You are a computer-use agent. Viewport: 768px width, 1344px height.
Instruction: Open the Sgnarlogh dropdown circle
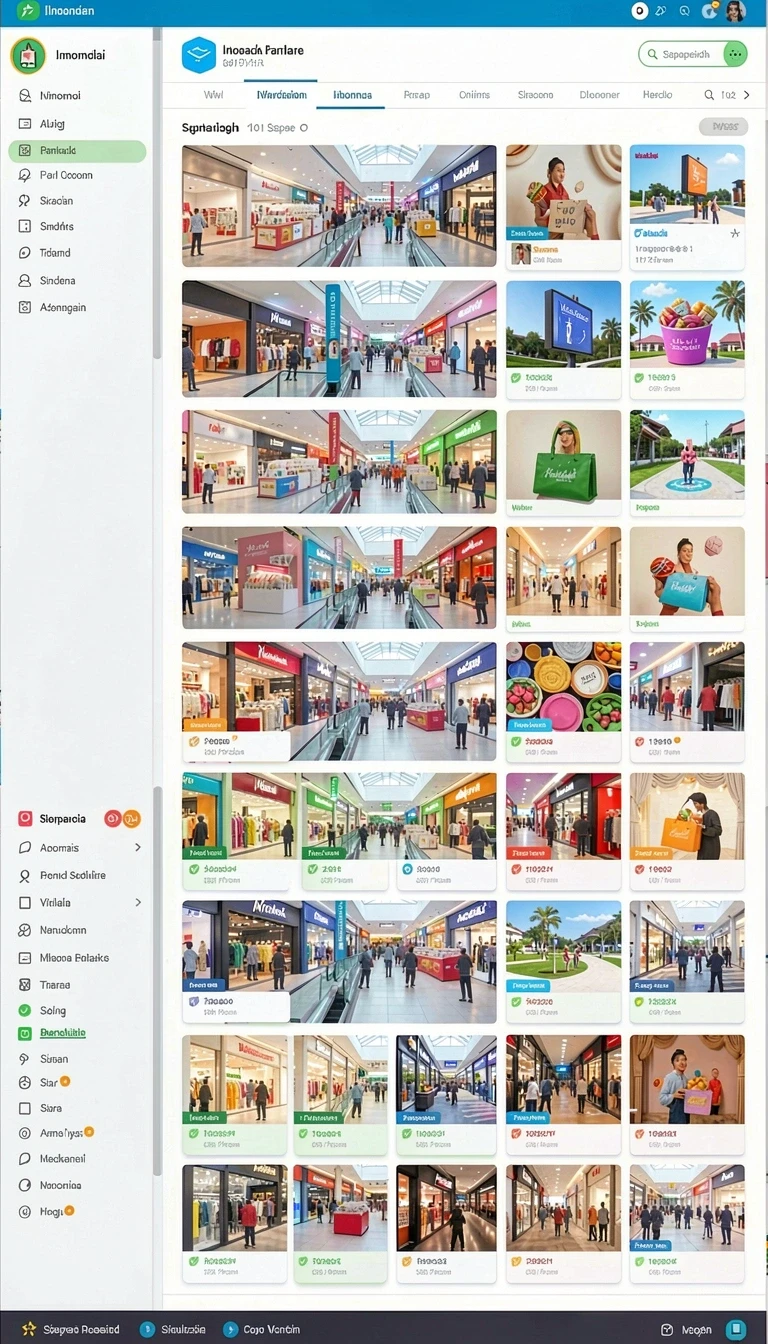tap(304, 128)
